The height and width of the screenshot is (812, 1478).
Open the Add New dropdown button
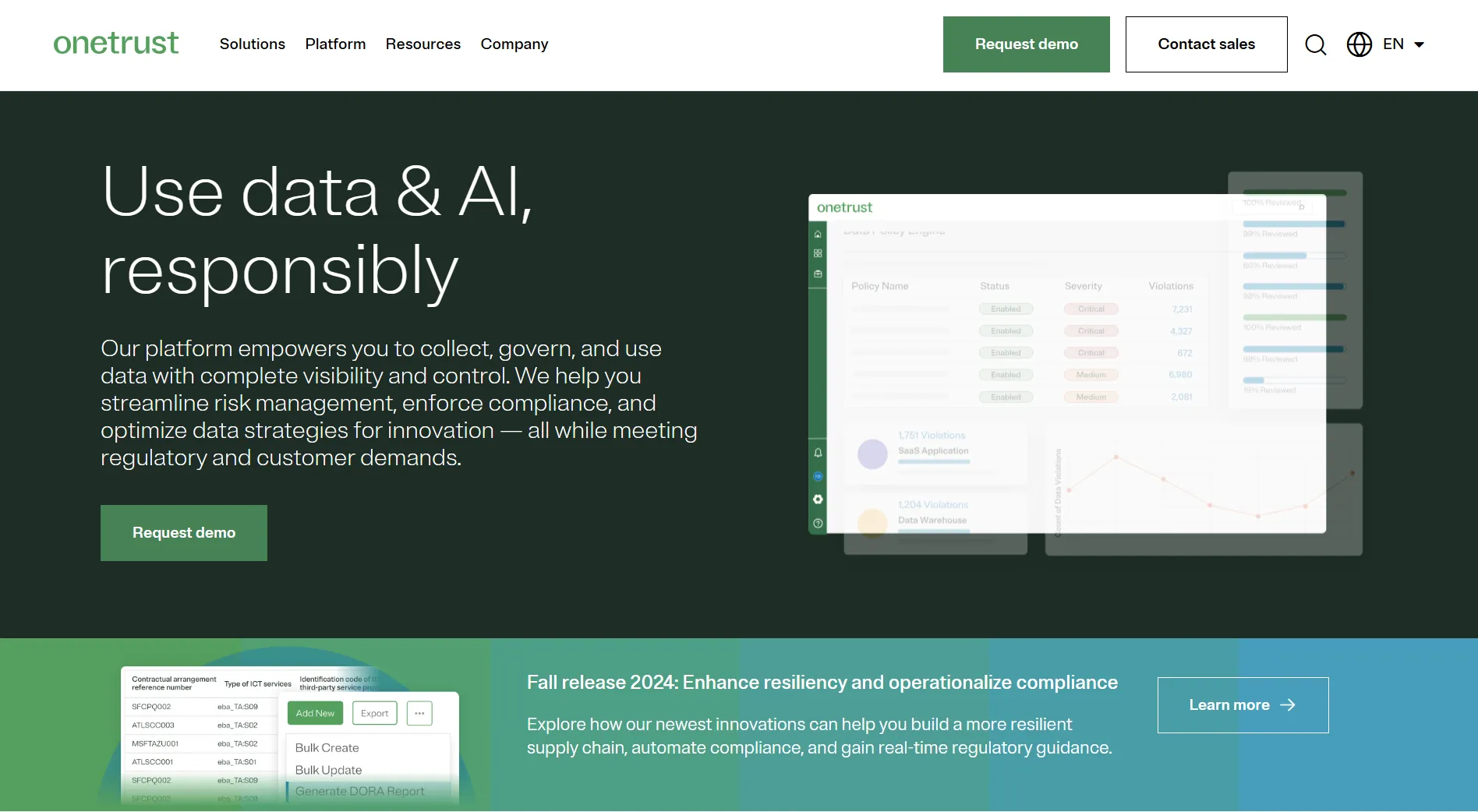(x=315, y=712)
